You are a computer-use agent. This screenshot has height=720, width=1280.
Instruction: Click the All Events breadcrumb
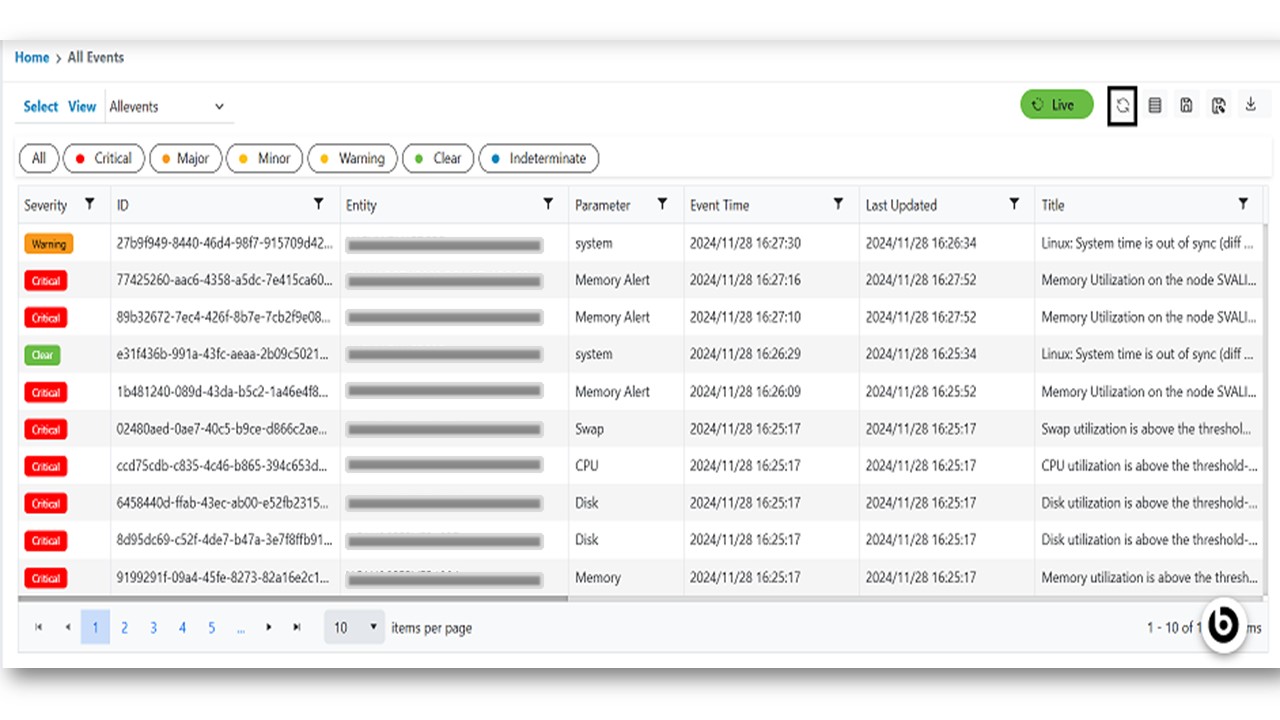96,57
